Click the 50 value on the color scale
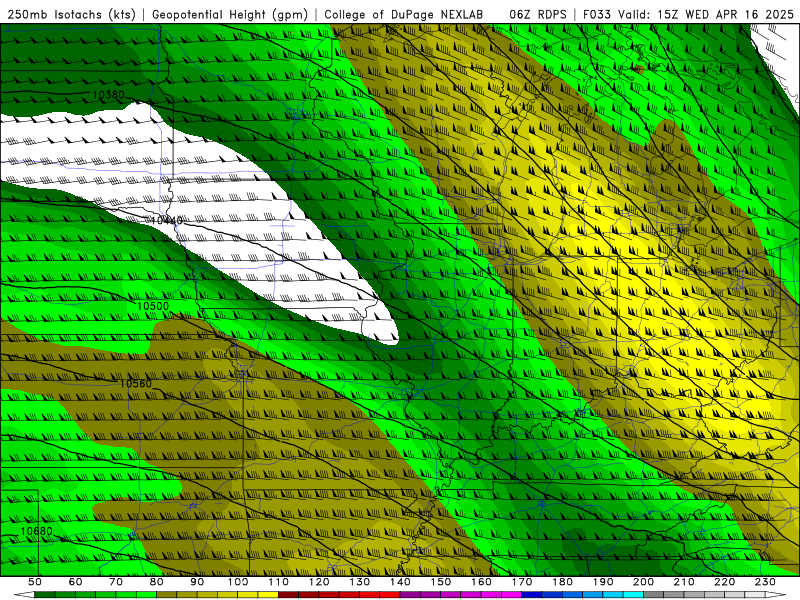 (35, 582)
